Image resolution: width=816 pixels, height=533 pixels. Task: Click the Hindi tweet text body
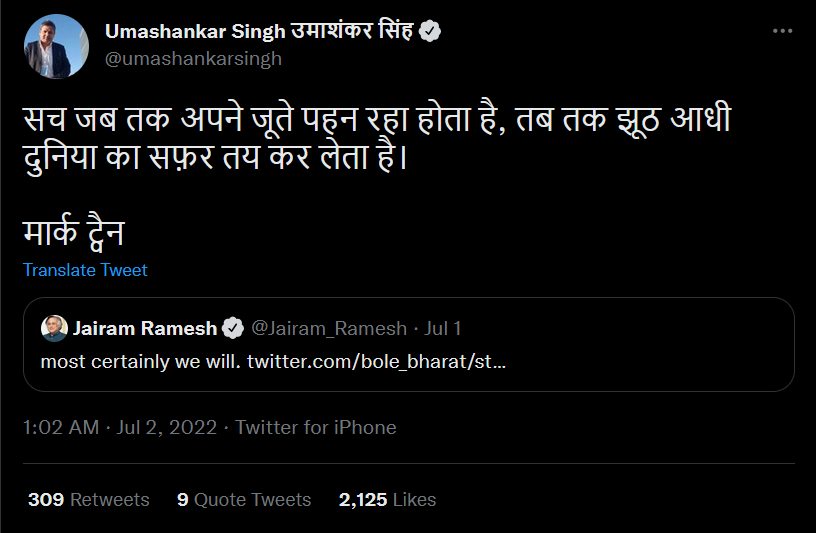pos(377,138)
